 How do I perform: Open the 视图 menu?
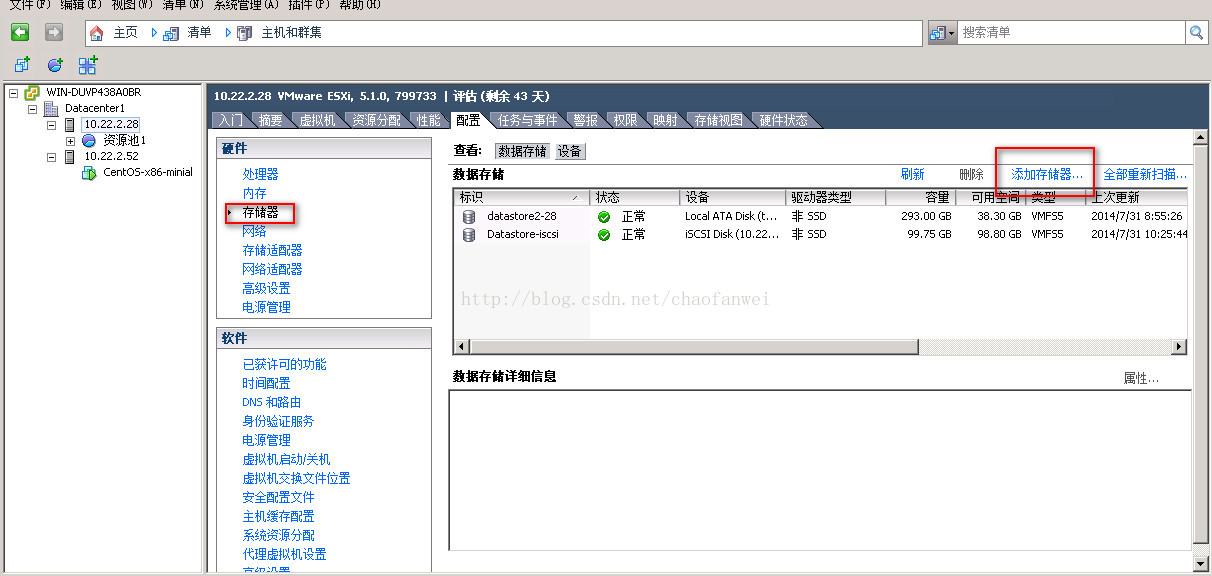coord(132,5)
